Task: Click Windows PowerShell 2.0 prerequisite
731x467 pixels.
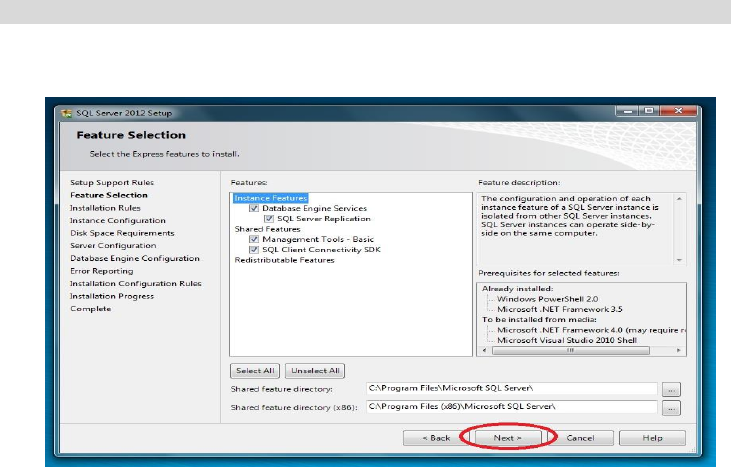Action: pos(547,299)
